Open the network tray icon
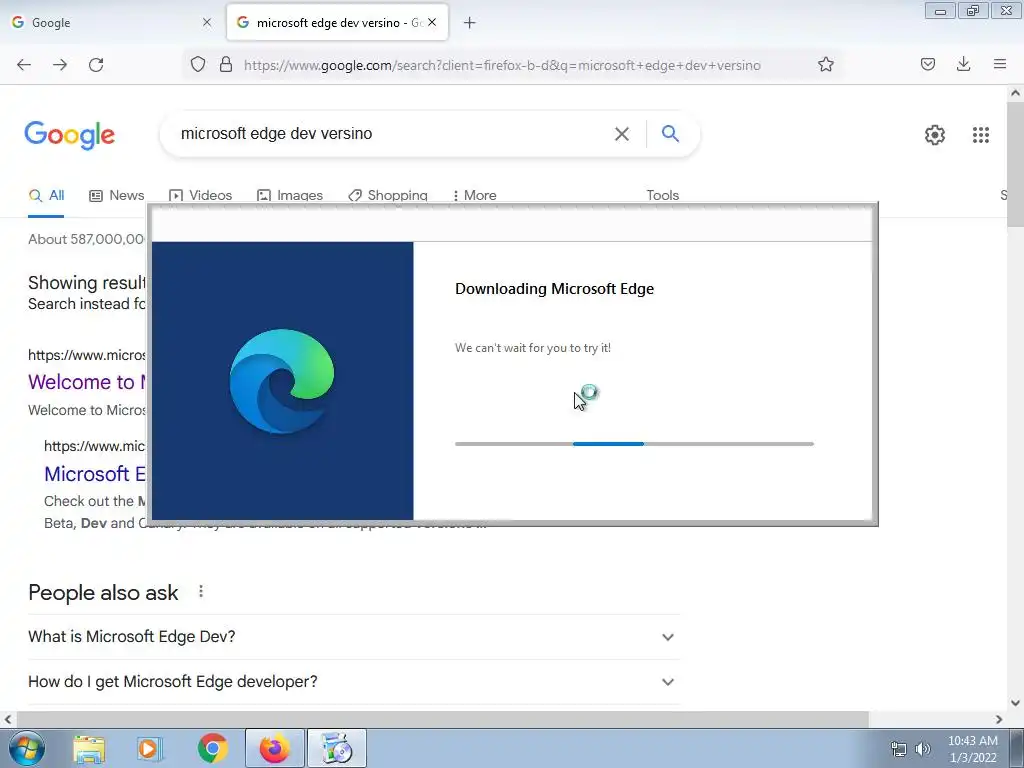Image resolution: width=1024 pixels, height=768 pixels. point(899,749)
